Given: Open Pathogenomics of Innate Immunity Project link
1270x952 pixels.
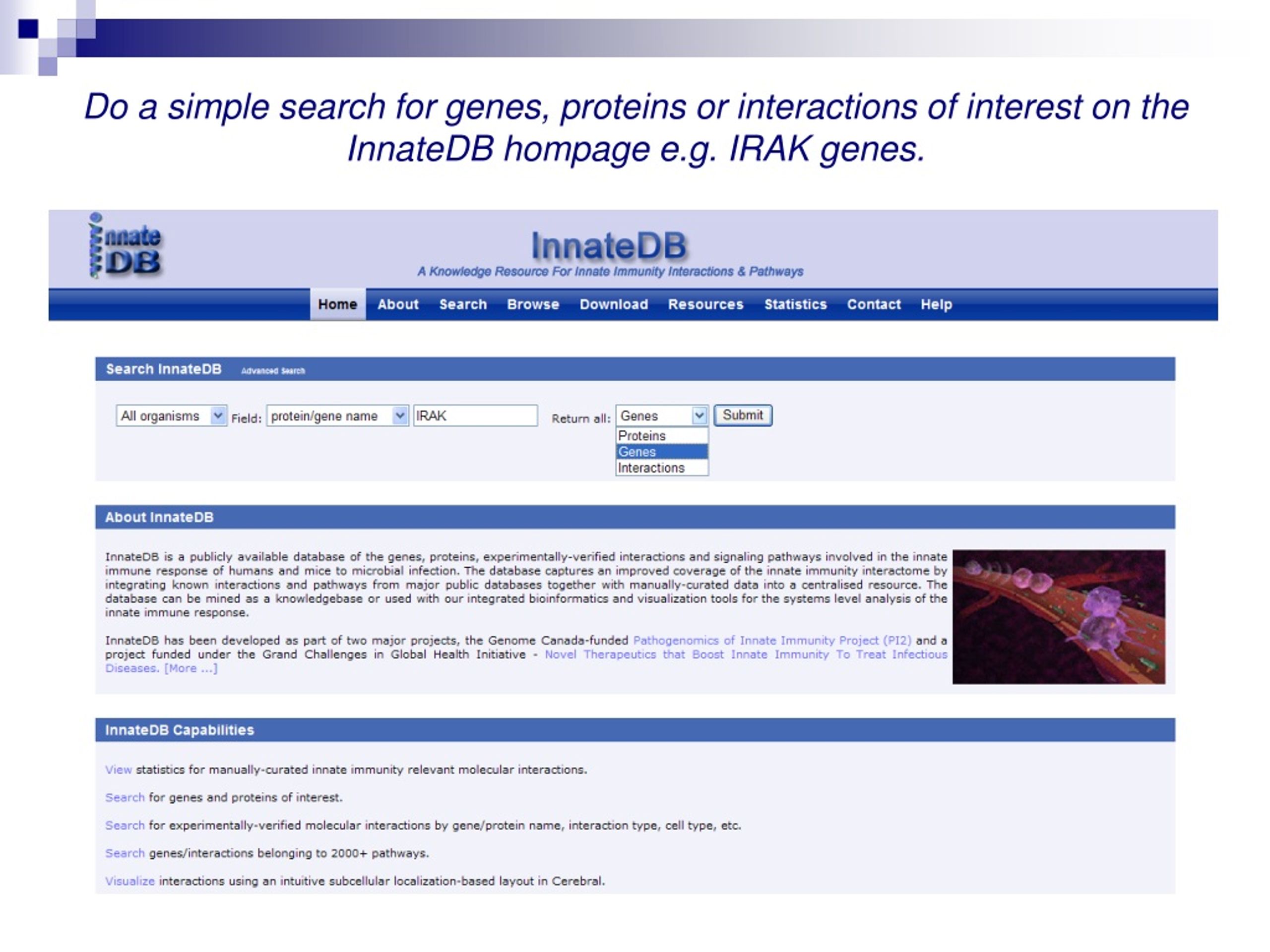Looking at the screenshot, I should [x=772, y=641].
